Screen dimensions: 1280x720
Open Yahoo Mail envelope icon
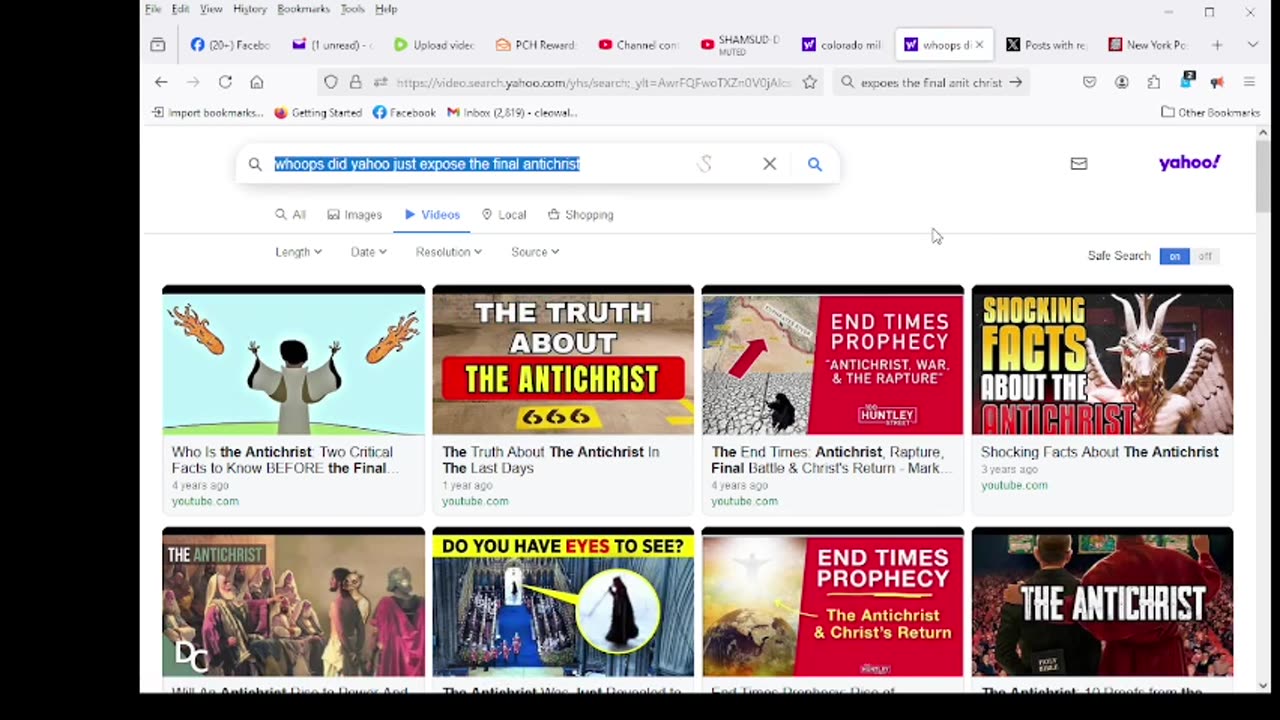pos(1078,163)
